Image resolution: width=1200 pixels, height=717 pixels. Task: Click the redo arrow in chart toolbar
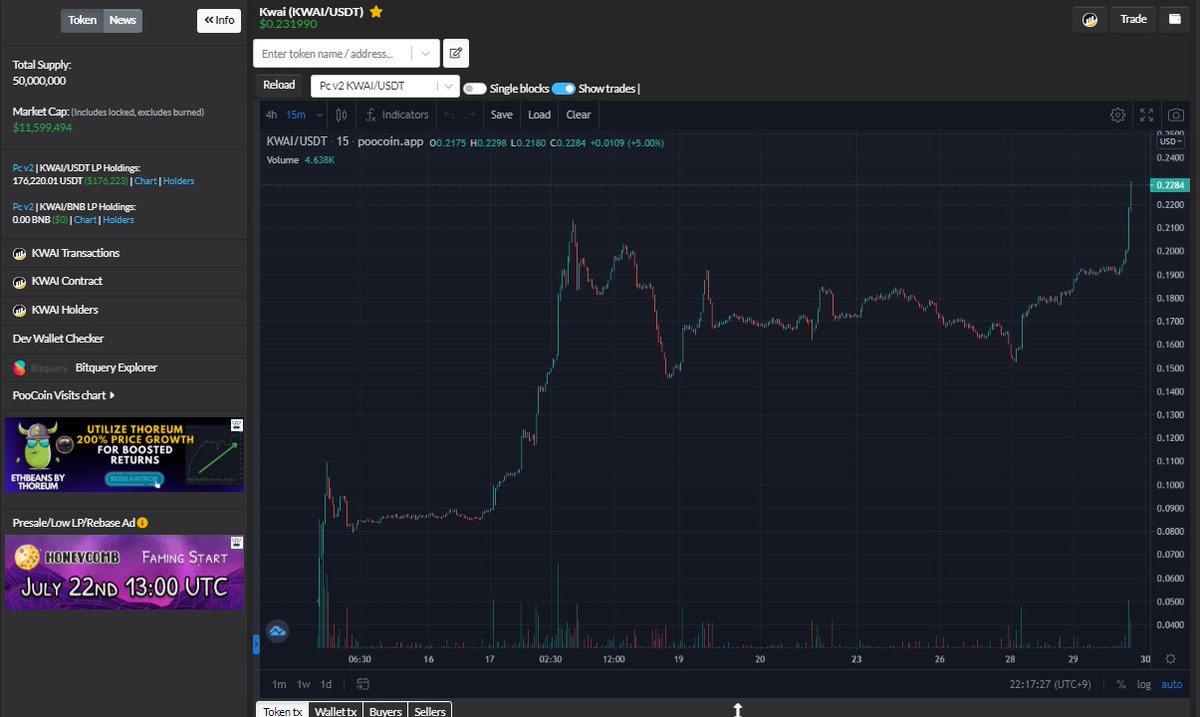470,115
